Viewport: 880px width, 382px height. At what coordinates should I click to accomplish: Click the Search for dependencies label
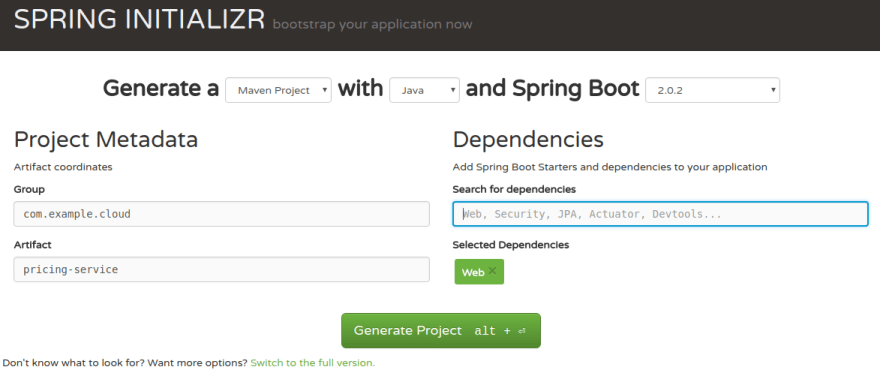(x=514, y=190)
